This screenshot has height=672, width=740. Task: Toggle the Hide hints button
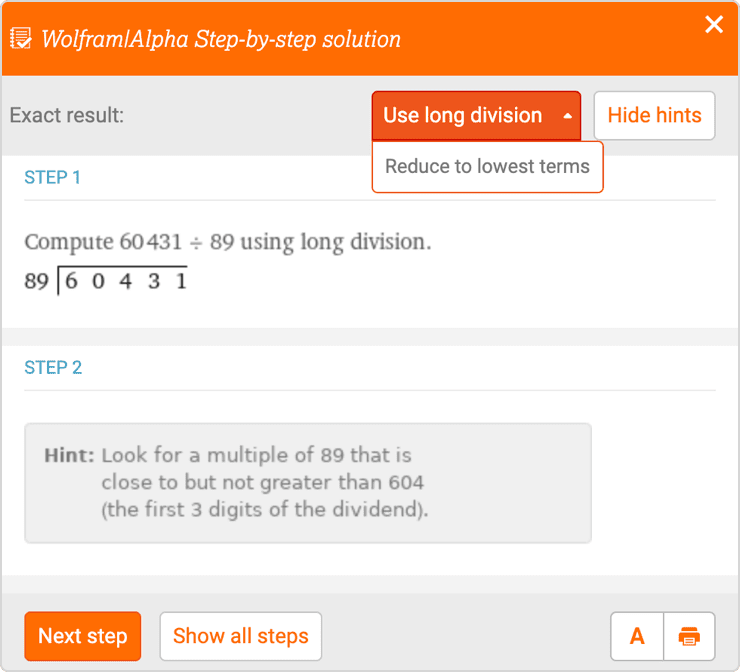point(654,116)
